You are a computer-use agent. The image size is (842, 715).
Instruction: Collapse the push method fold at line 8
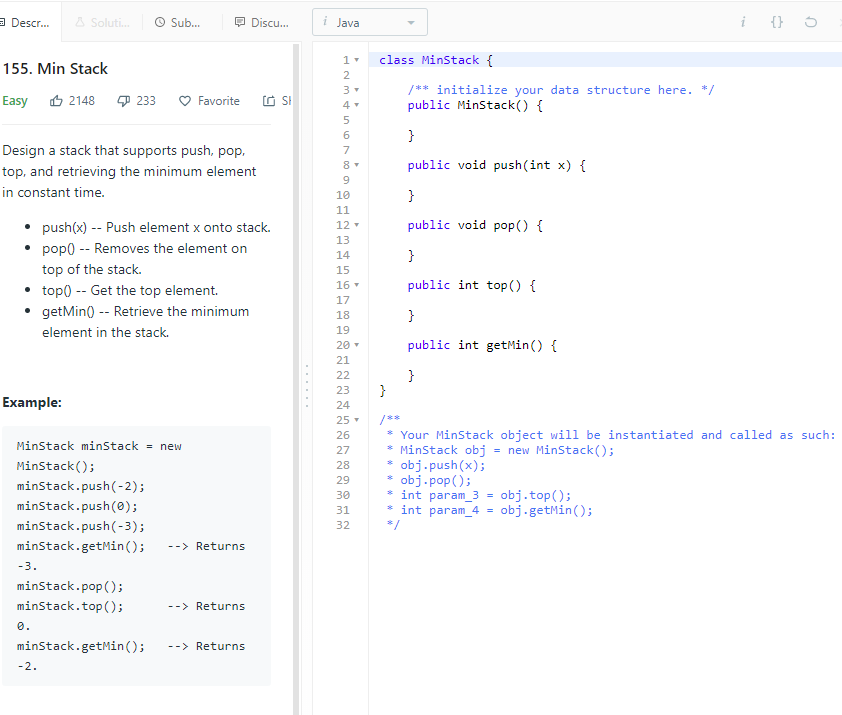point(357,165)
